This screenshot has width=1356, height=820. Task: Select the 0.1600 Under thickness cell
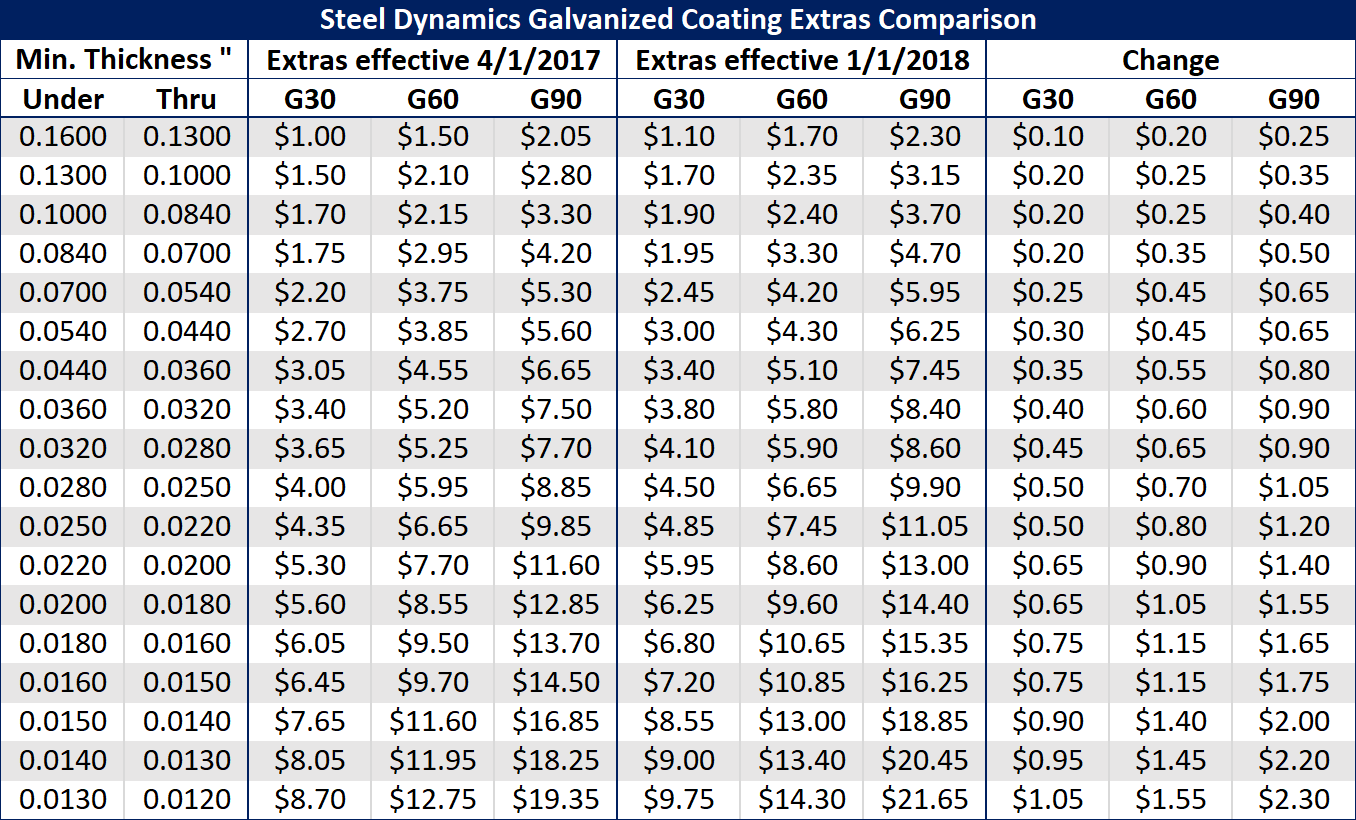[x=63, y=137]
